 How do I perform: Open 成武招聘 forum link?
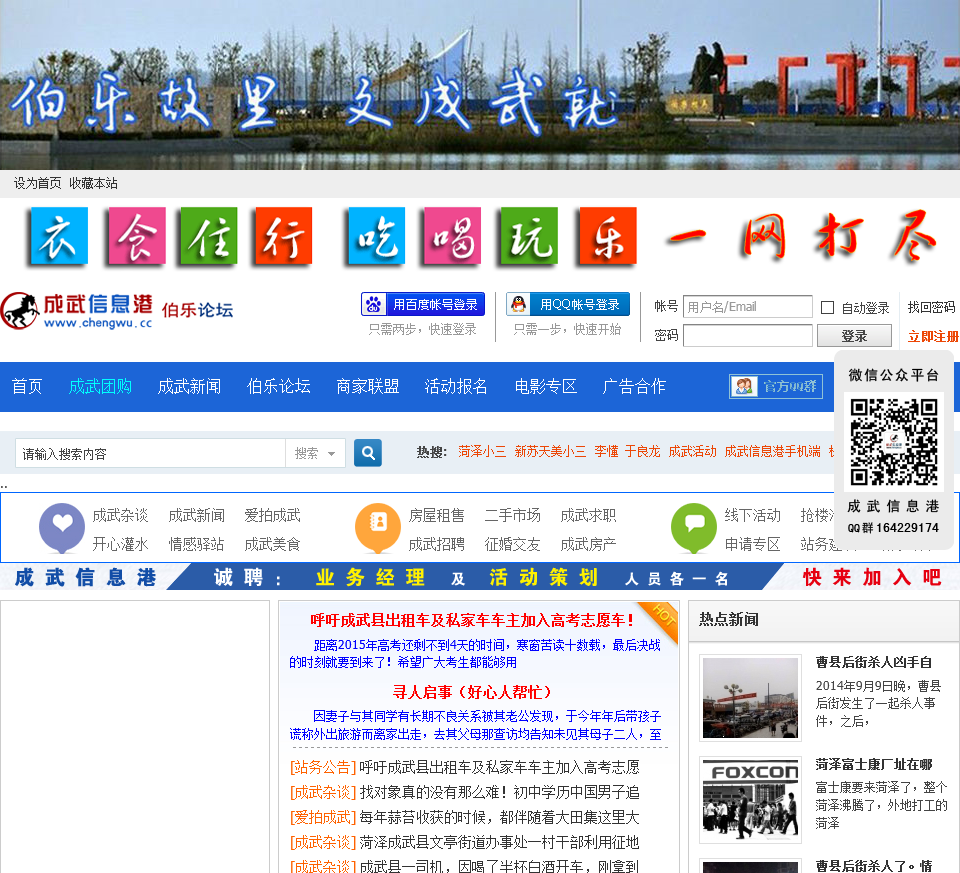(x=437, y=544)
